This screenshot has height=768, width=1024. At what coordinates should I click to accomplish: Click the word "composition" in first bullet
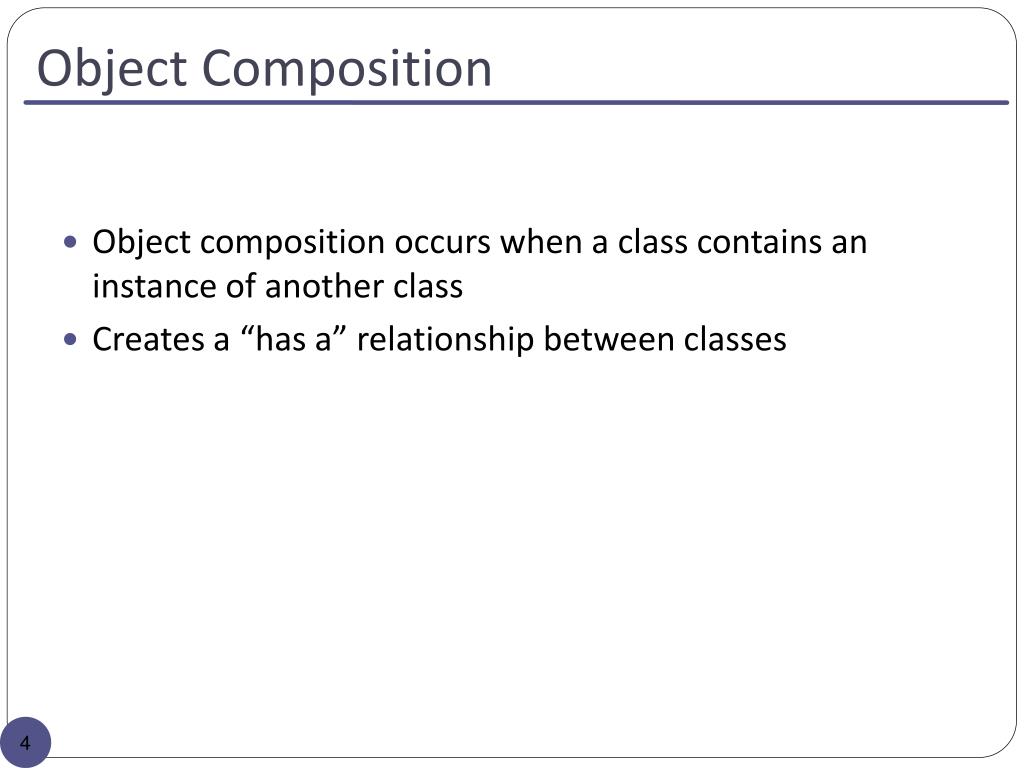[x=292, y=244]
